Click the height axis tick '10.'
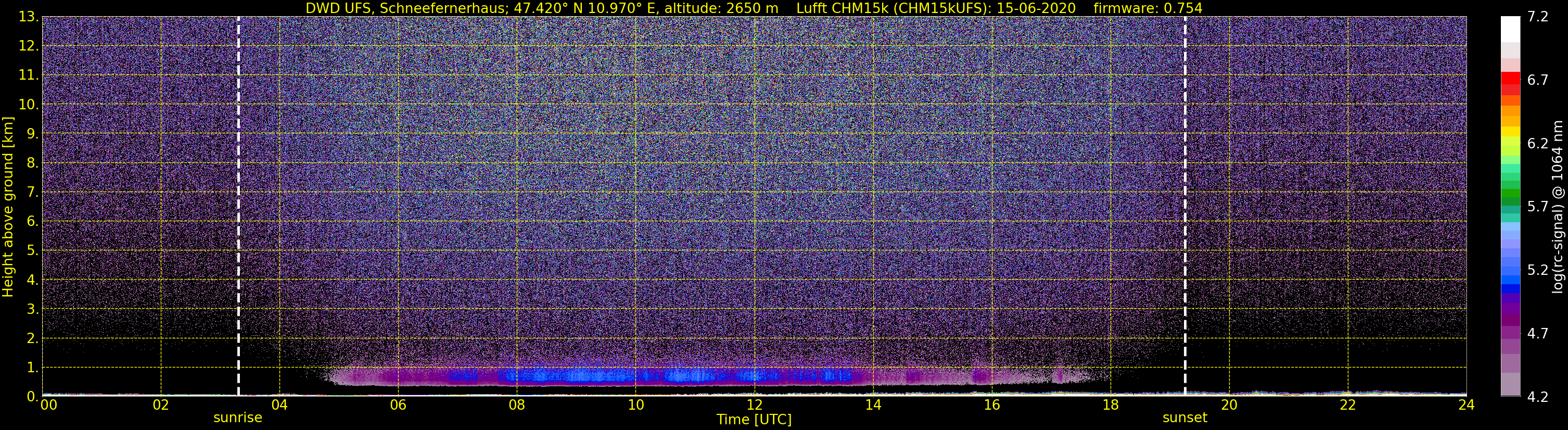Viewport: 1568px width, 430px height. click(x=28, y=105)
